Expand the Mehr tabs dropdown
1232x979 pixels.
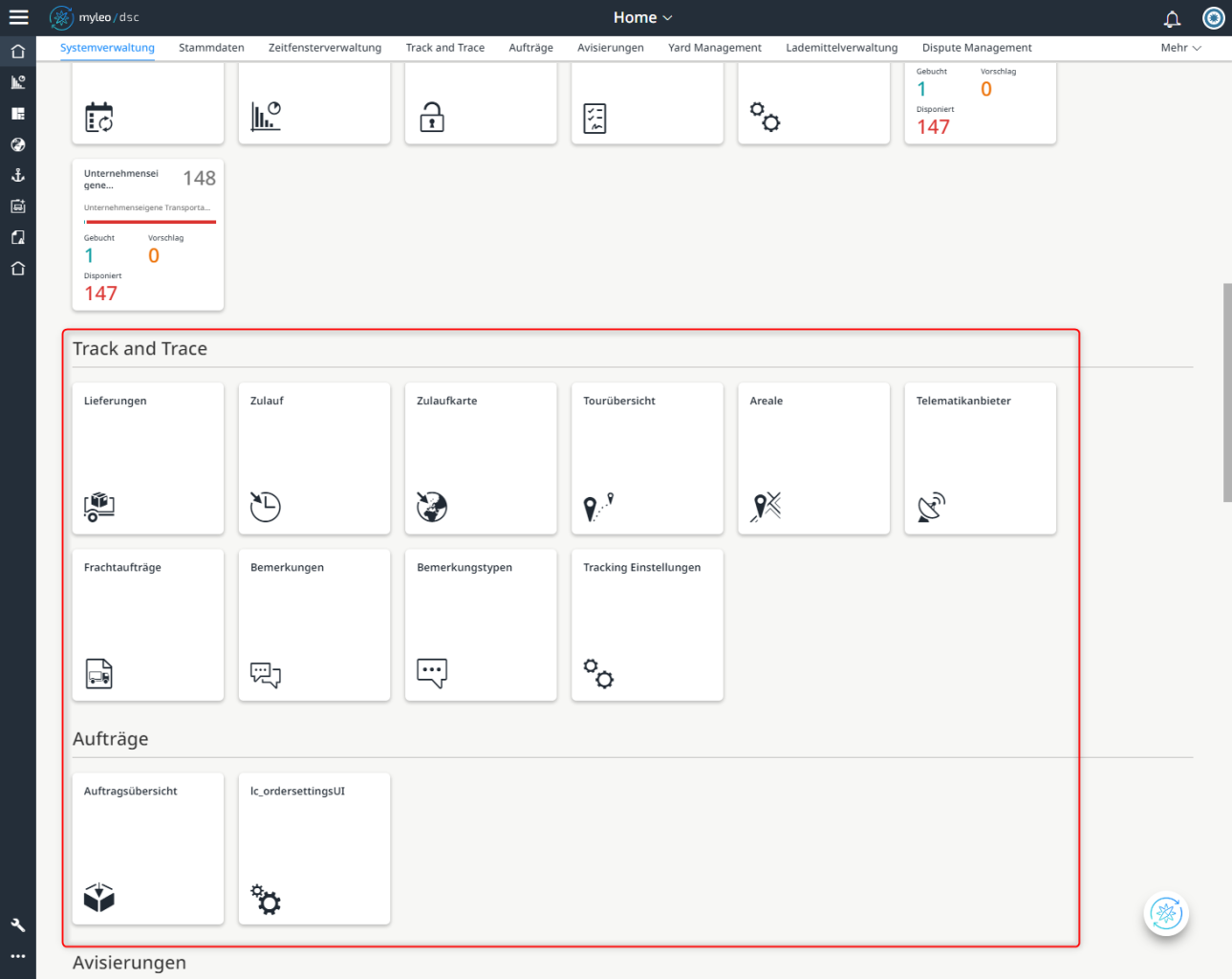(1180, 48)
